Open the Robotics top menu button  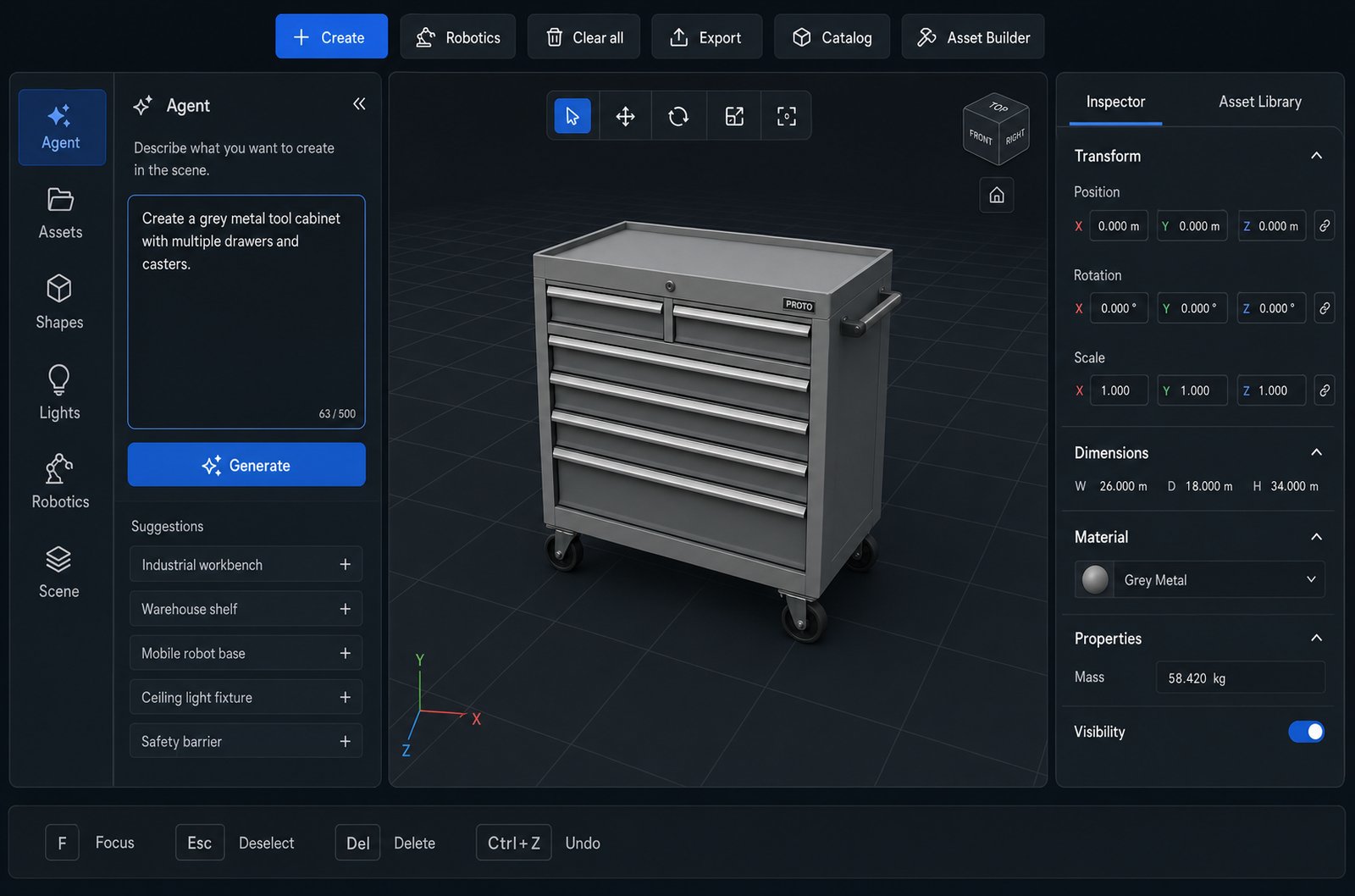tap(457, 36)
